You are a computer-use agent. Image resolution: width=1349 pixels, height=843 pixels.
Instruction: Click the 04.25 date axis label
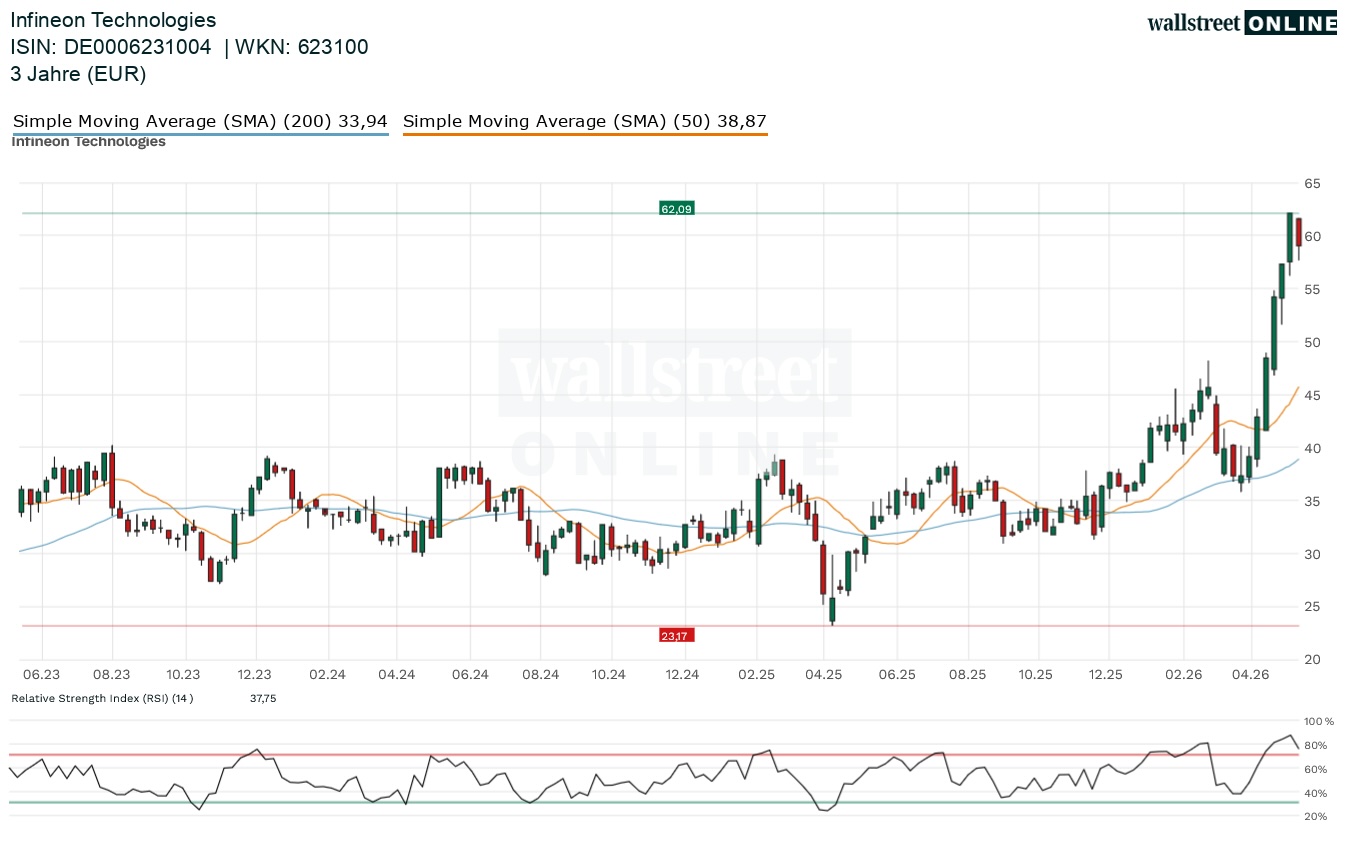point(825,675)
